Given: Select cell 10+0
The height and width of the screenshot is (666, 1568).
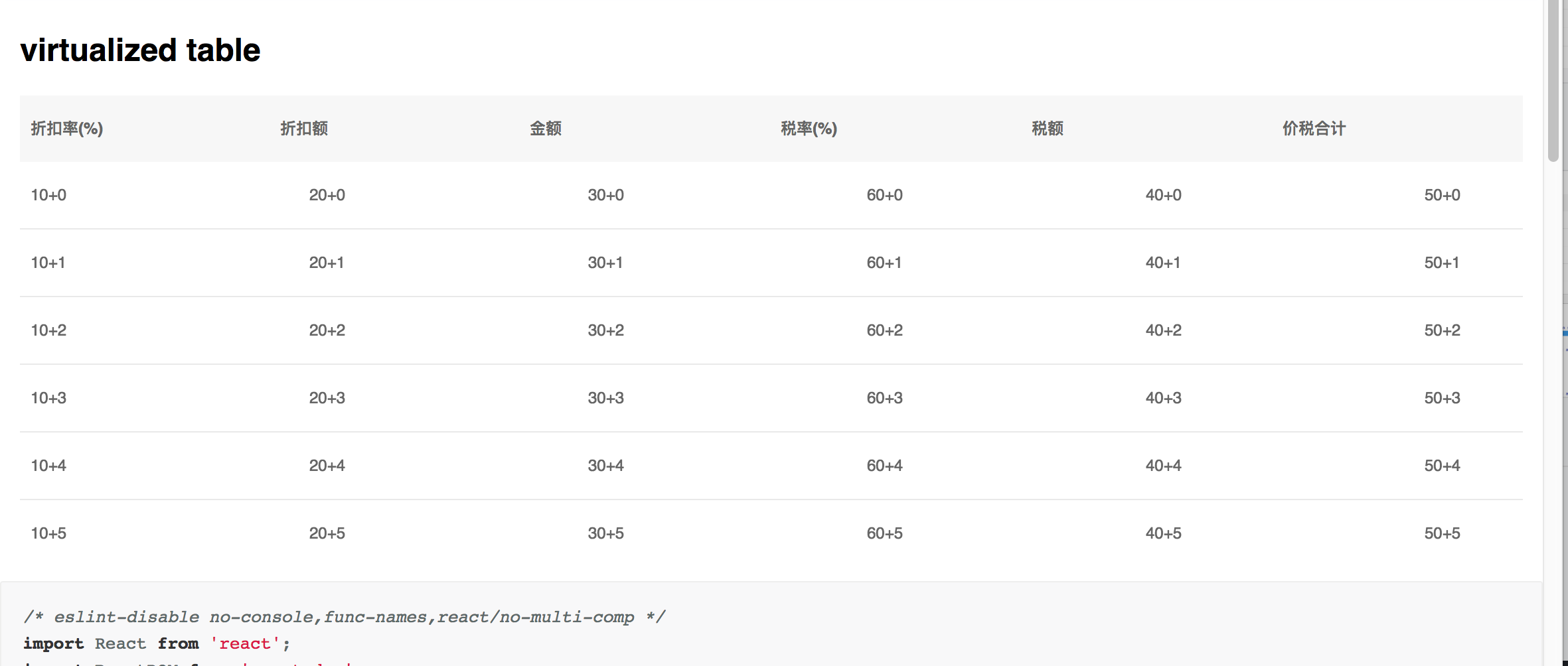Looking at the screenshot, I should coord(48,195).
